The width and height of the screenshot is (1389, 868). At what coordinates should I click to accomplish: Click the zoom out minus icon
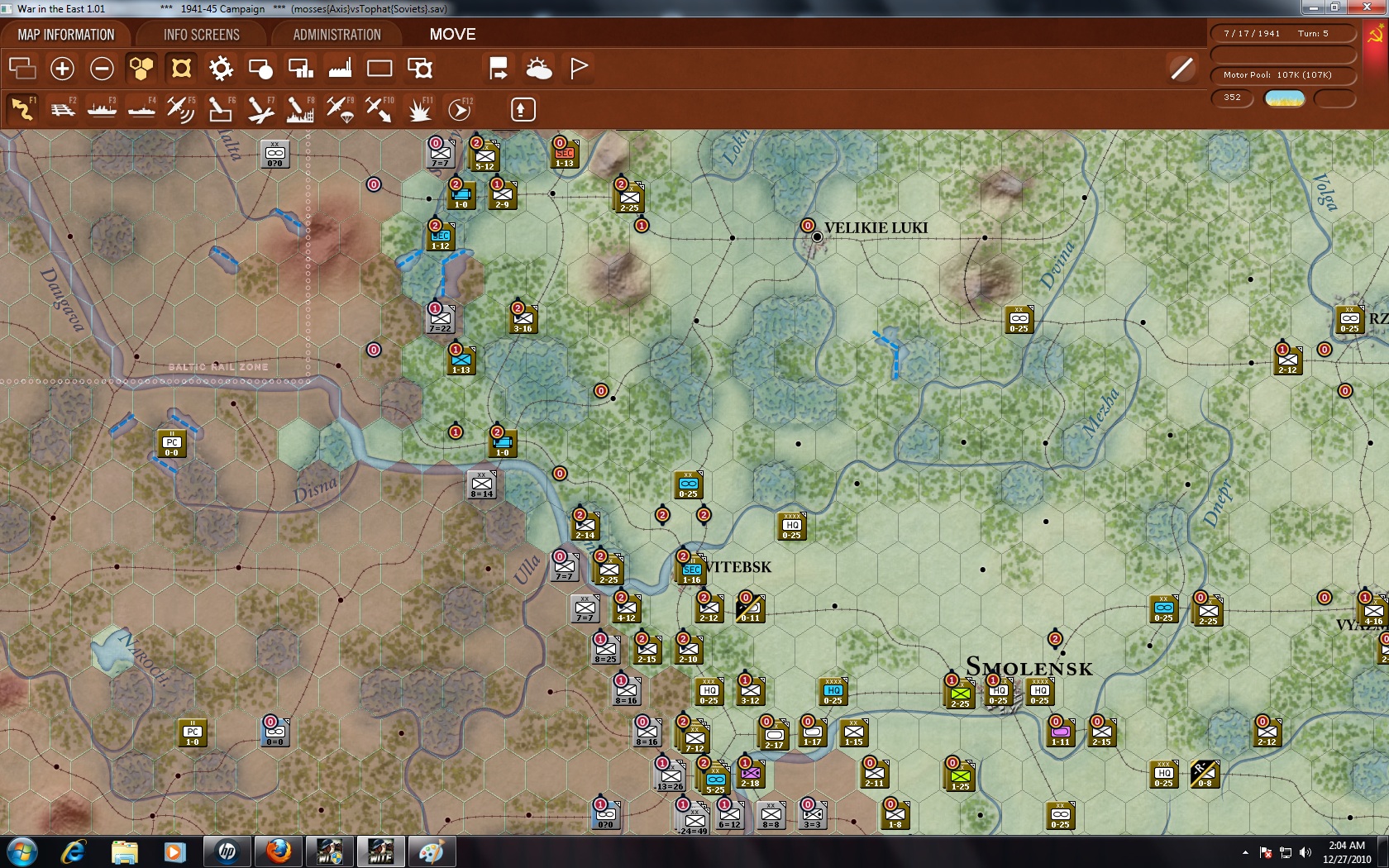(102, 69)
